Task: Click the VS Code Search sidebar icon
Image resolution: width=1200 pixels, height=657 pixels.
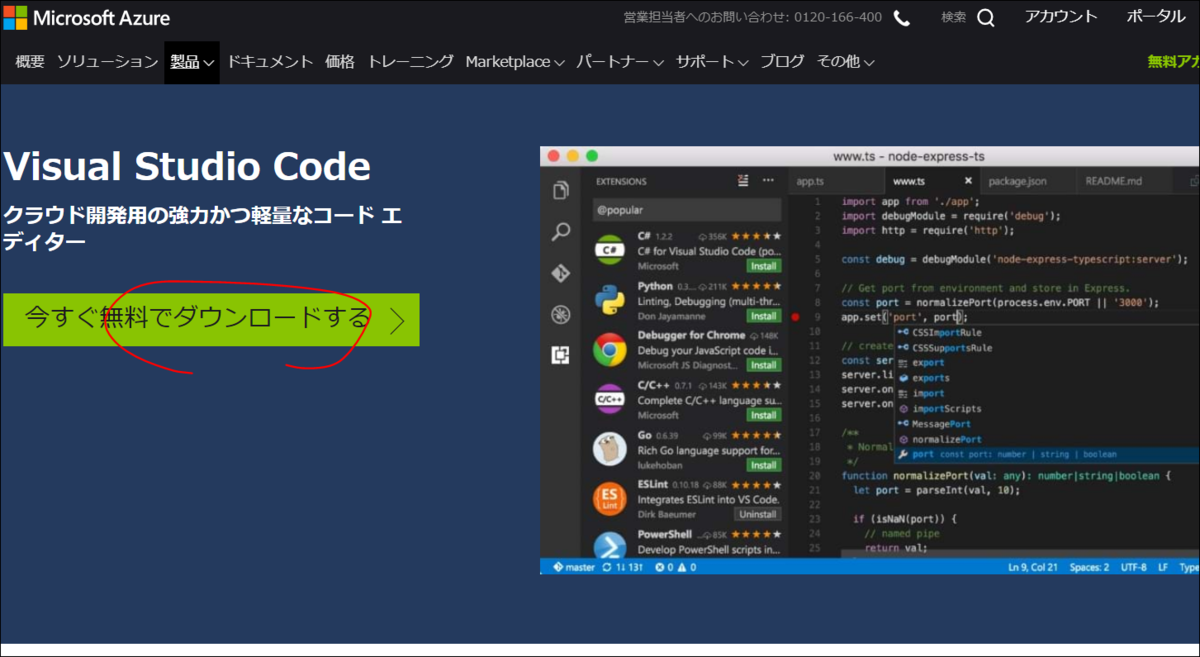Action: click(x=561, y=232)
